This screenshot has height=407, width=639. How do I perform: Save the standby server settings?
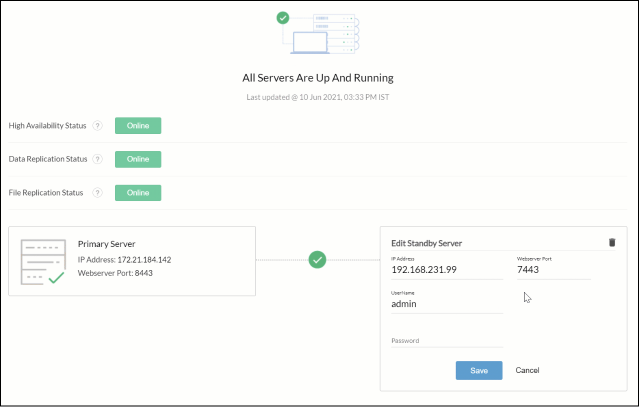pyautogui.click(x=479, y=370)
